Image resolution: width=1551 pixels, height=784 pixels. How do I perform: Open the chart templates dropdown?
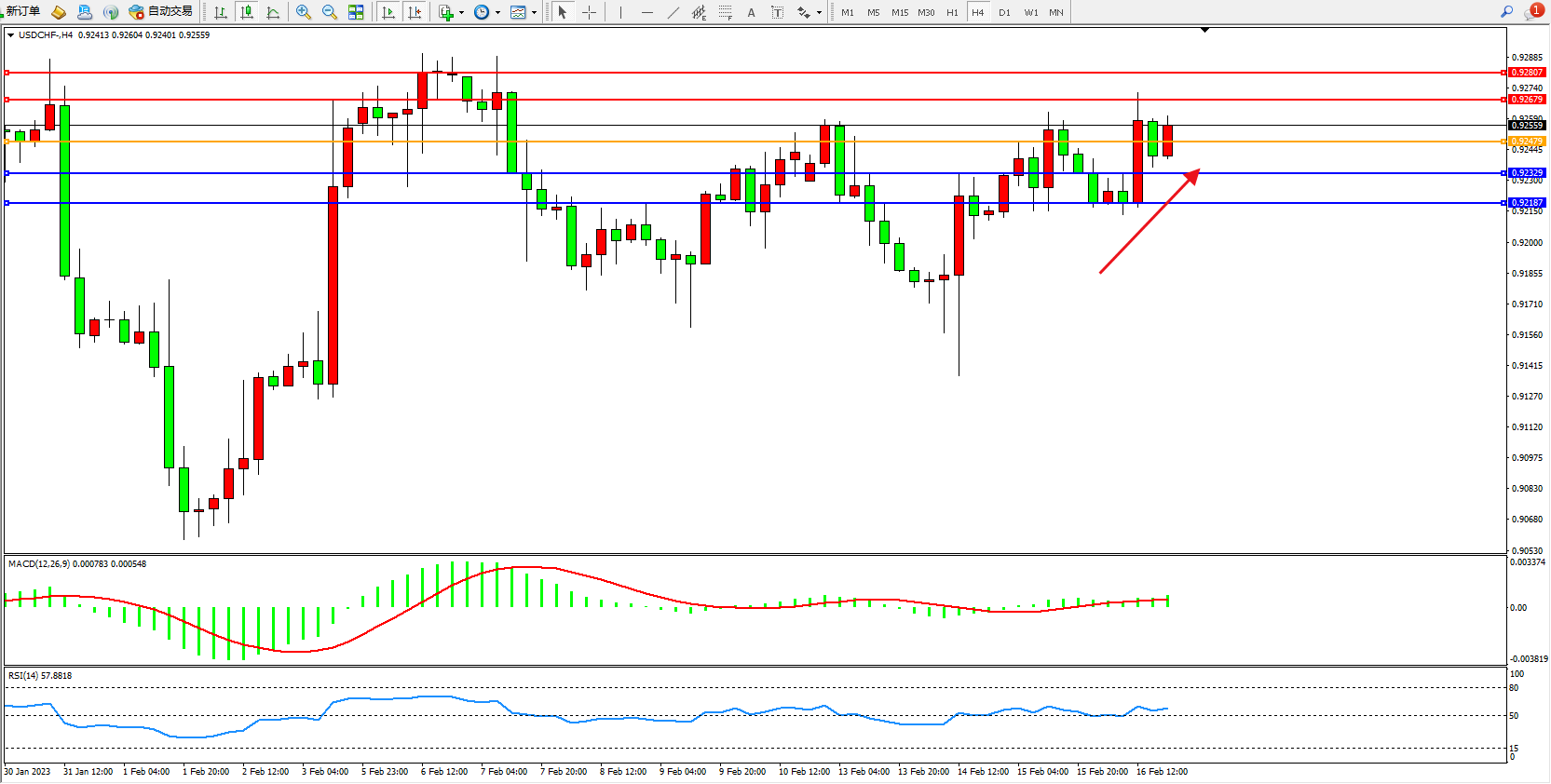[534, 12]
